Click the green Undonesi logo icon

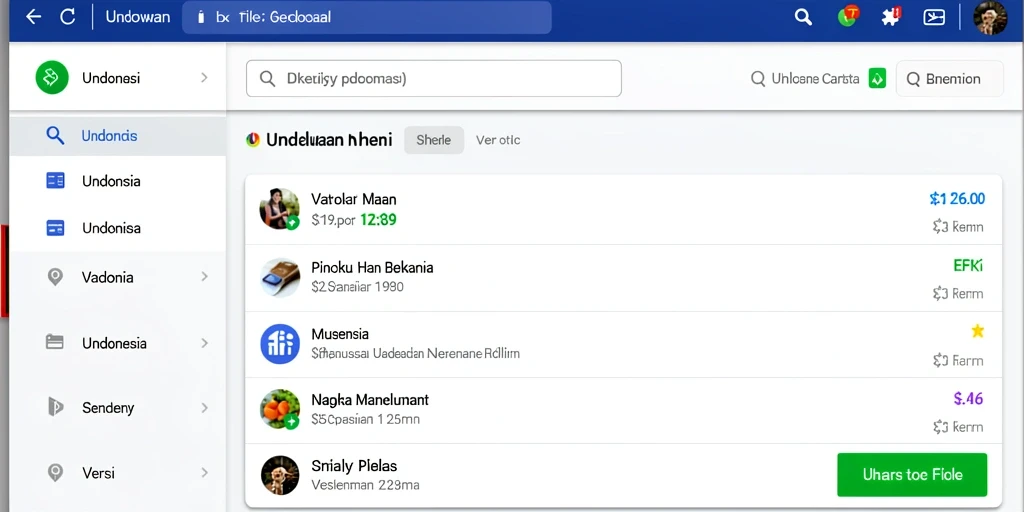[52, 78]
